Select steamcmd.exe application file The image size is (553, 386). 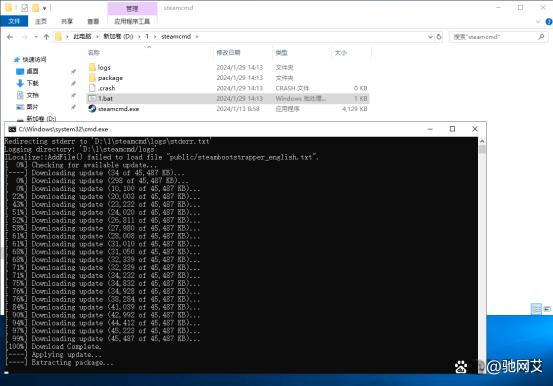coord(118,109)
